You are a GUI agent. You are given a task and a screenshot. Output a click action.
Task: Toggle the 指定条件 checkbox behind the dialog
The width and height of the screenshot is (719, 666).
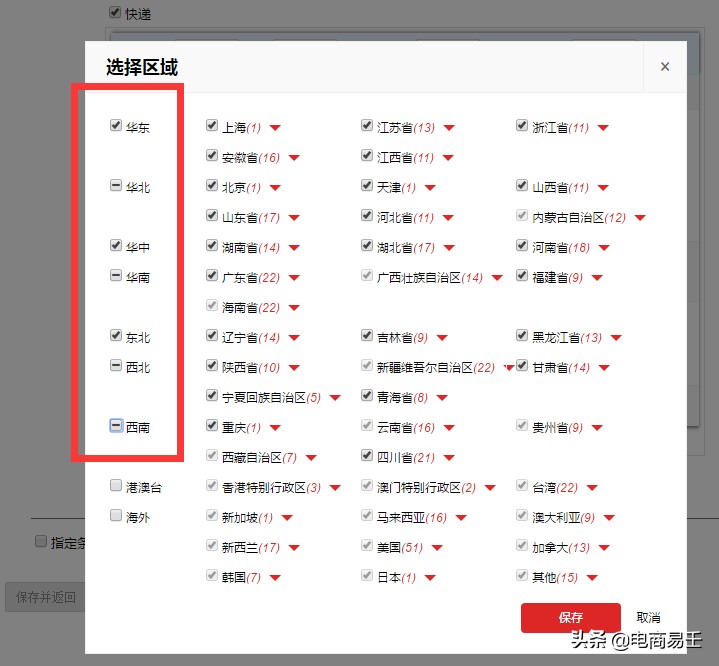pos(41,541)
